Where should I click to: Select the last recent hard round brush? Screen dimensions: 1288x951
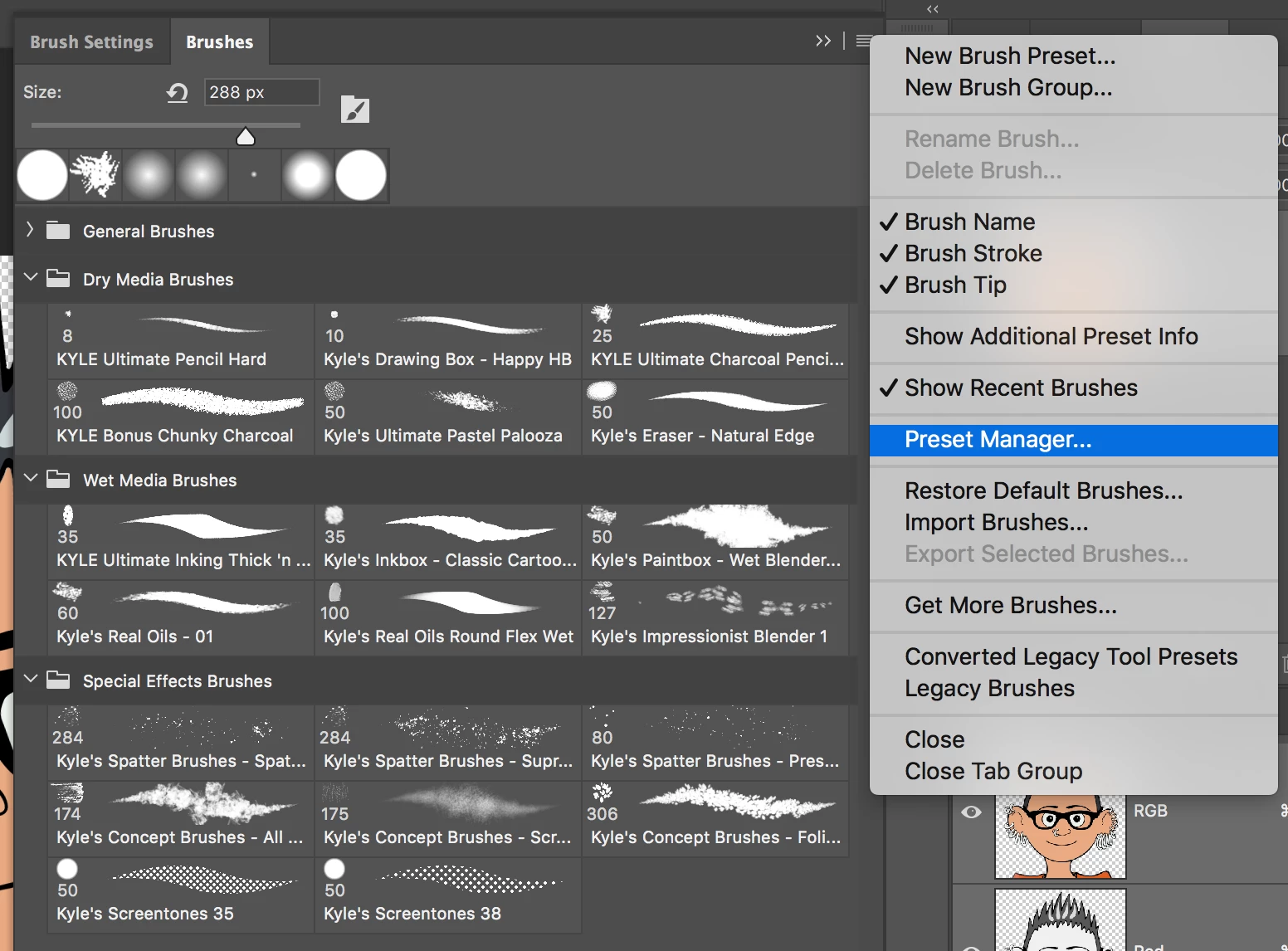click(360, 175)
